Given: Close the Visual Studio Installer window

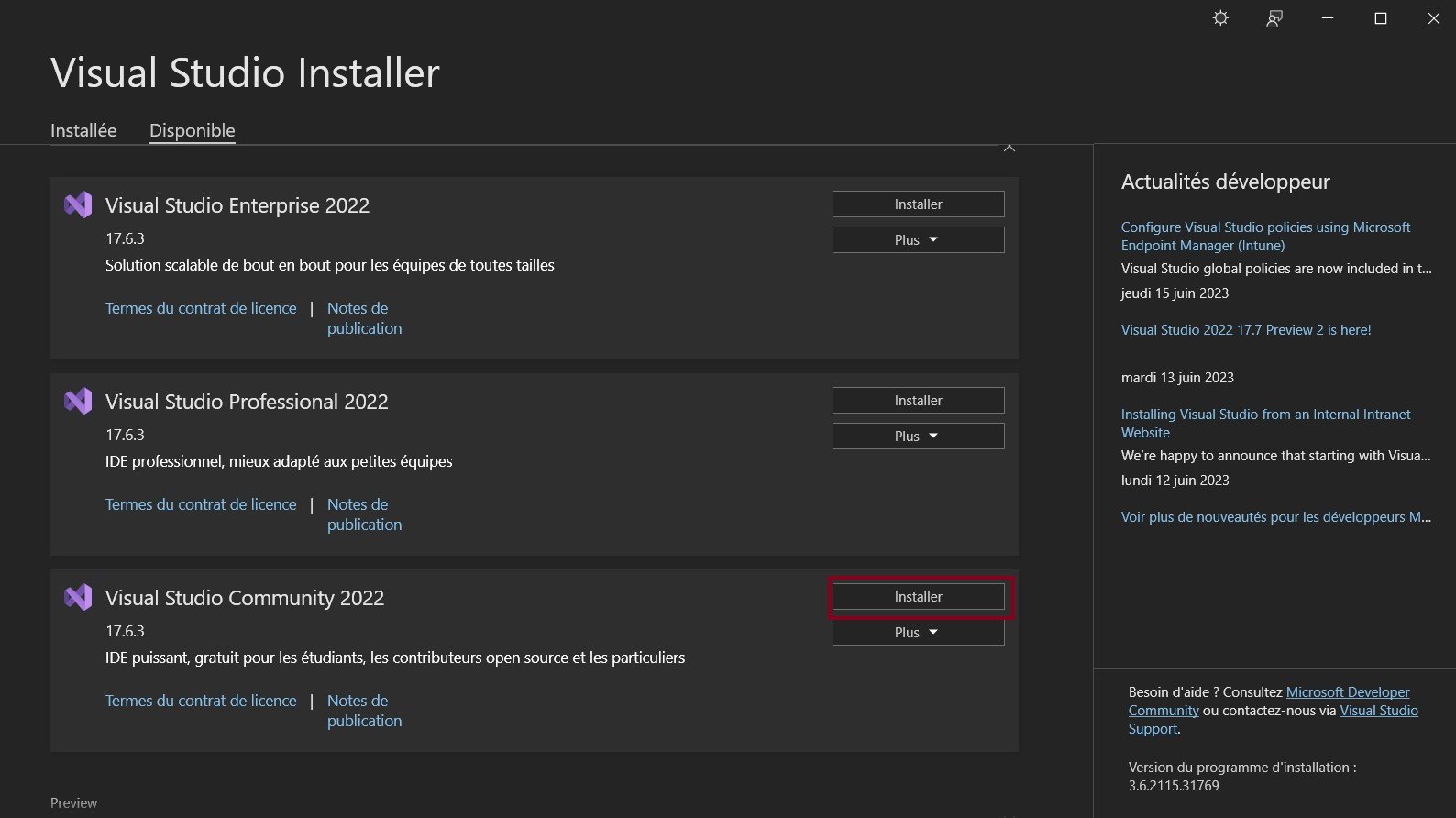Looking at the screenshot, I should (1434, 18).
